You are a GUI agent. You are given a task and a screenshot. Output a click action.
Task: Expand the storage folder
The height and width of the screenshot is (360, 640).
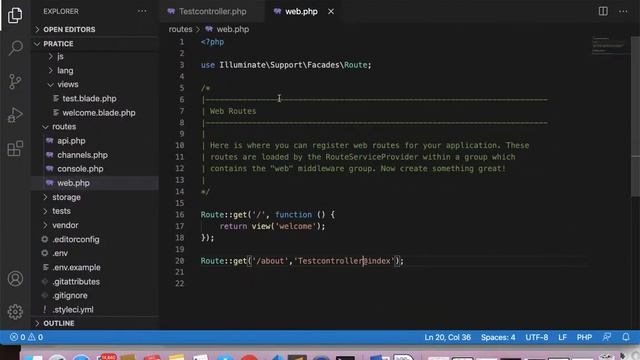coord(66,197)
